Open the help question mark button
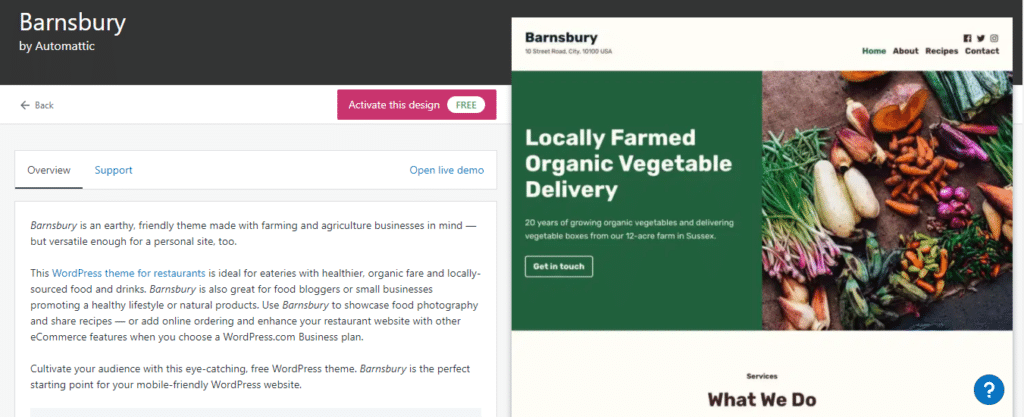 click(x=988, y=389)
